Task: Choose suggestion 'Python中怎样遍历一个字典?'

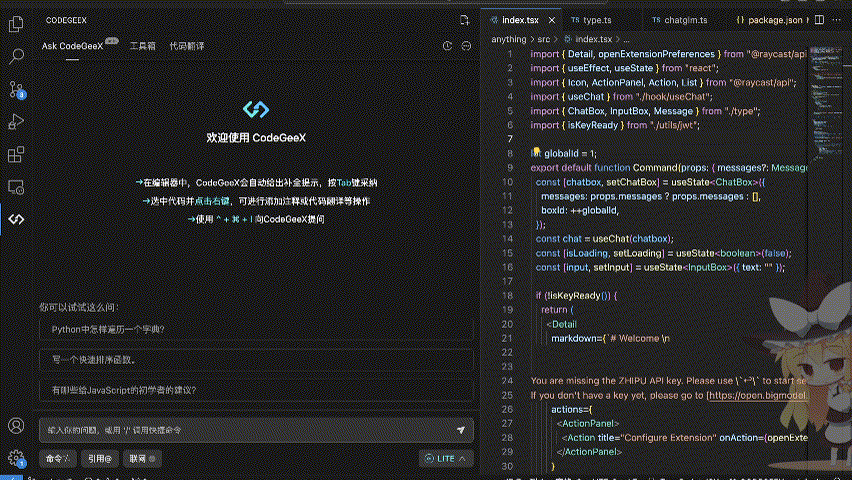Action: [256, 329]
